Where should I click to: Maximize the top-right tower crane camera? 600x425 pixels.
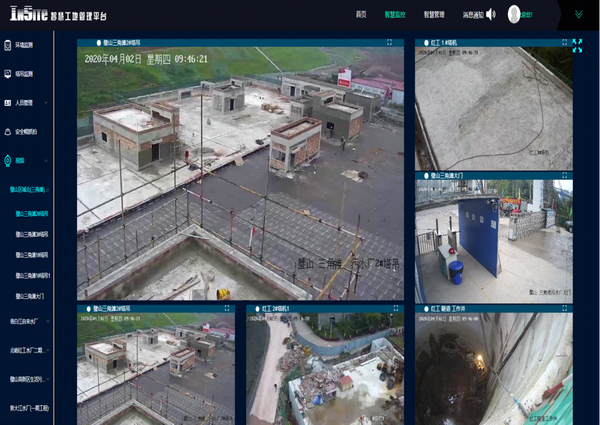coord(565,44)
